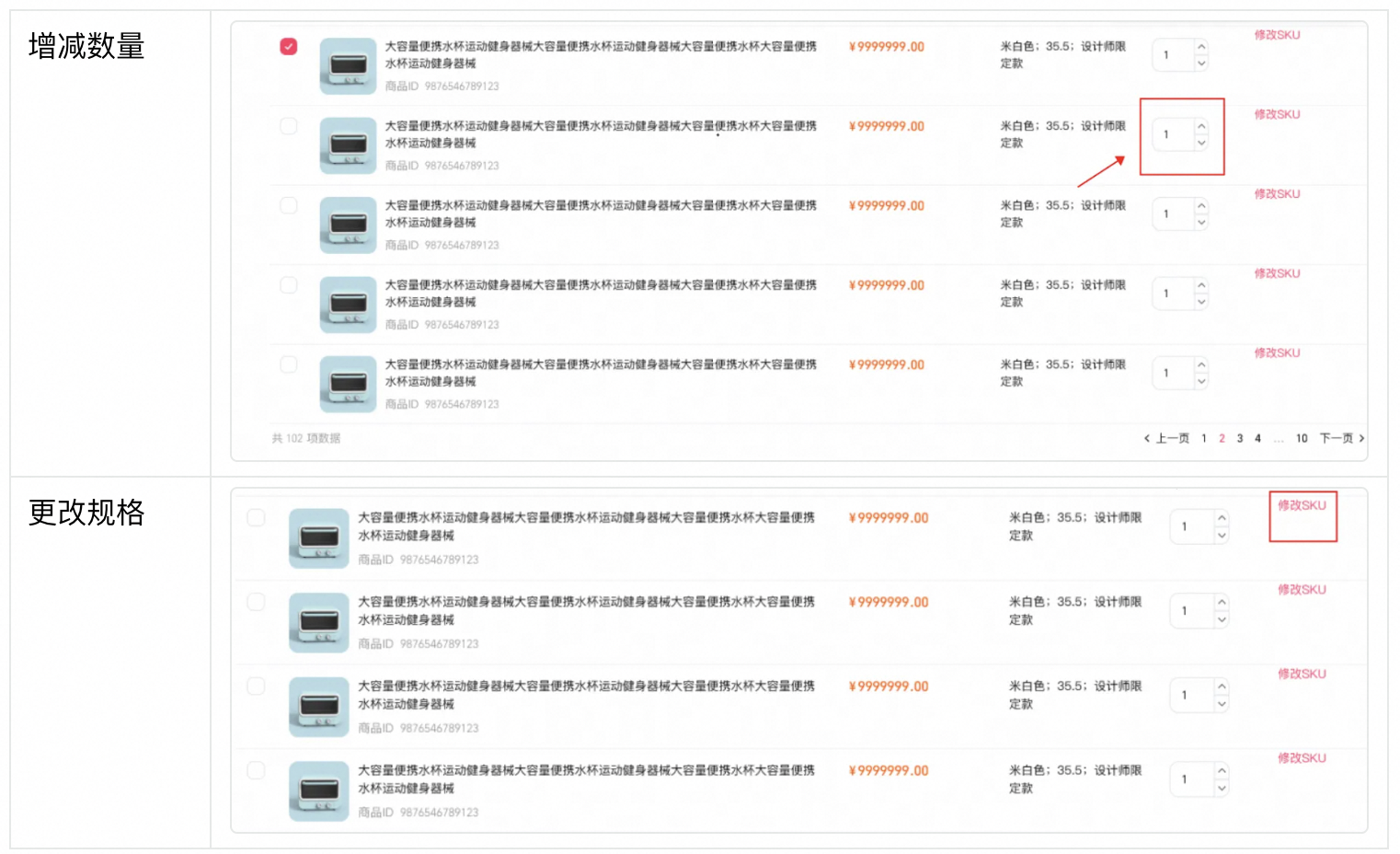Select first product checkbox in bottom table

click(256, 518)
